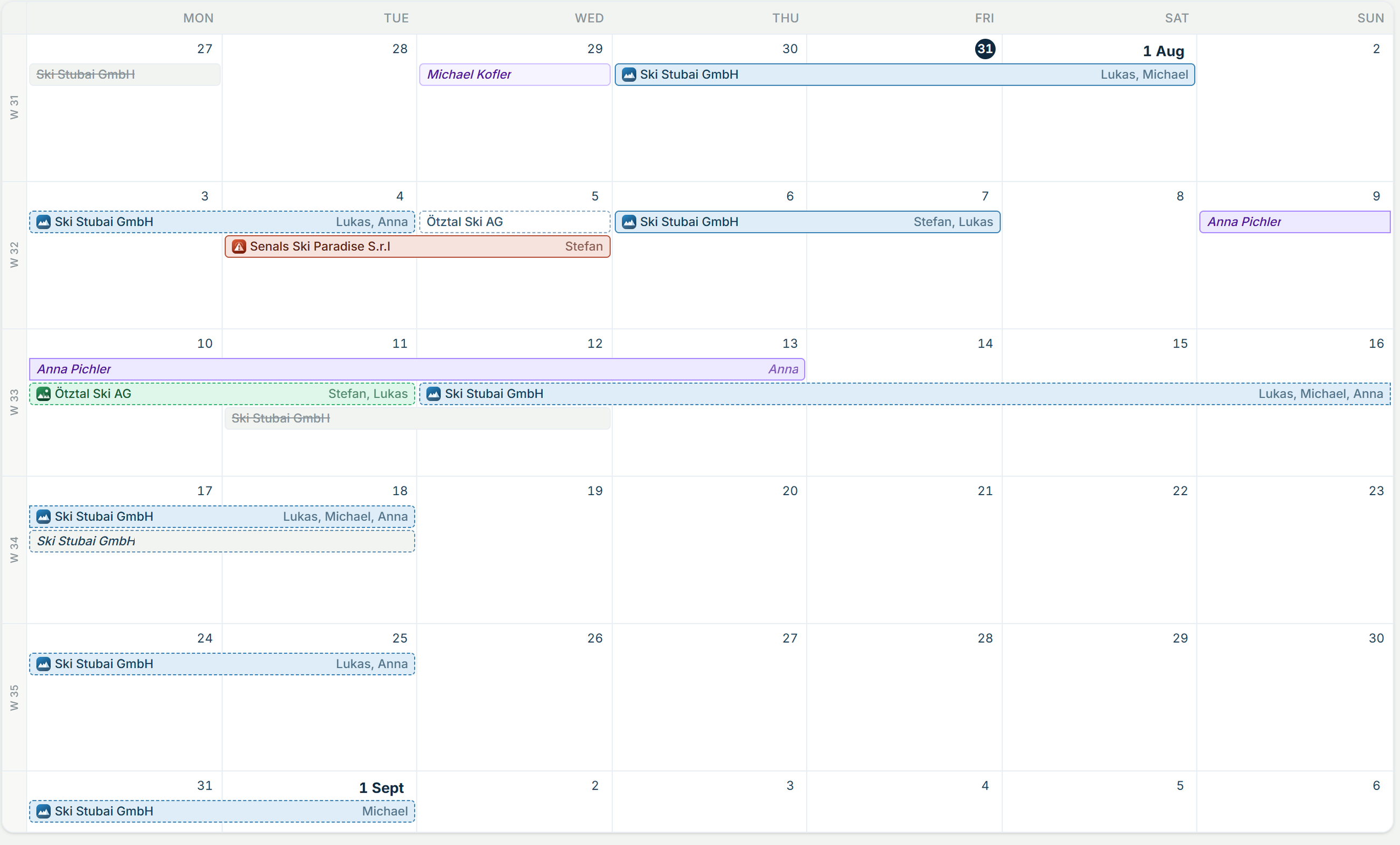Open italic Ski Stubai GmbH event in week 34
The width and height of the screenshot is (1400, 845).
(x=222, y=541)
